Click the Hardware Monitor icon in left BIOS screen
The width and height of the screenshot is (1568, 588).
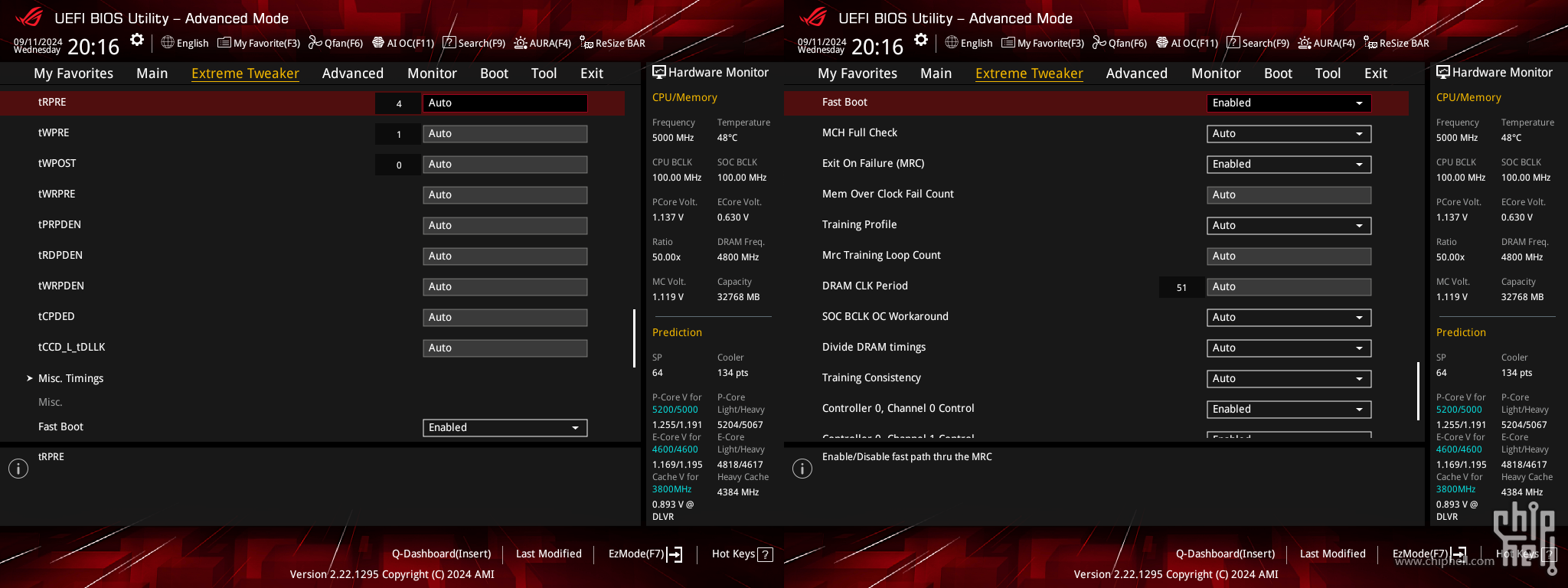[x=658, y=72]
